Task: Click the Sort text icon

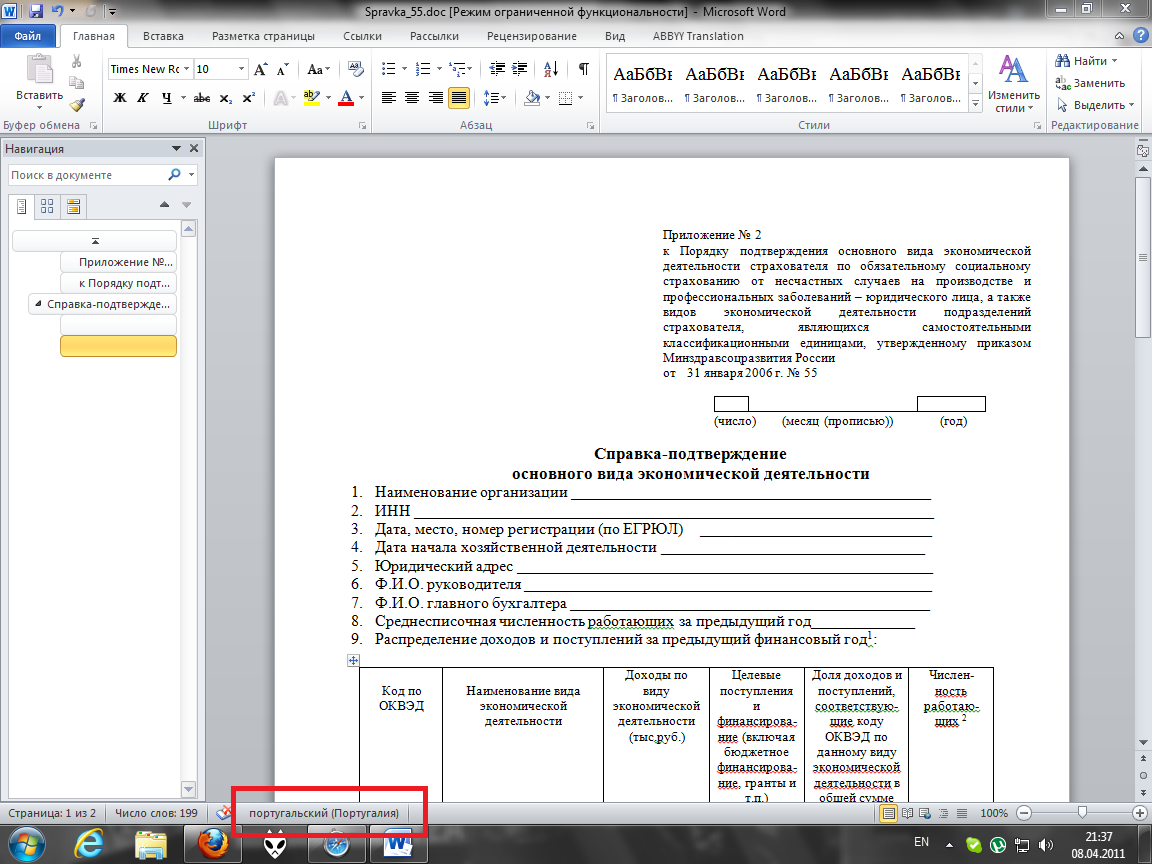Action: point(556,69)
